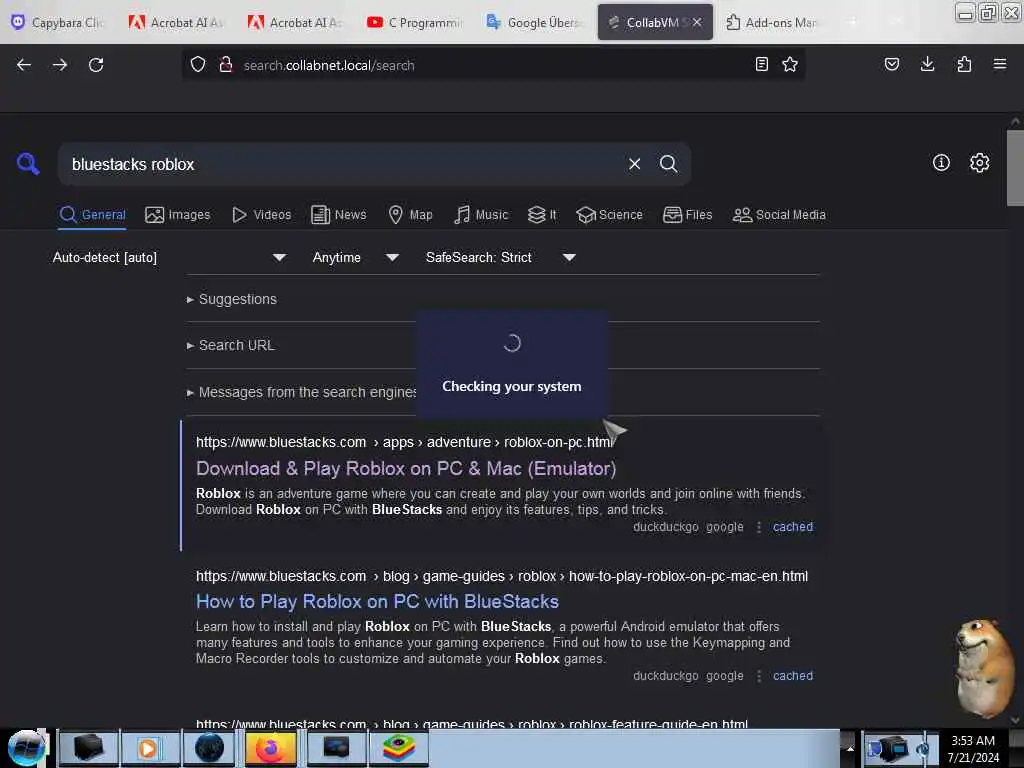Clear the search query with the X
1024x768 pixels.
pos(634,164)
